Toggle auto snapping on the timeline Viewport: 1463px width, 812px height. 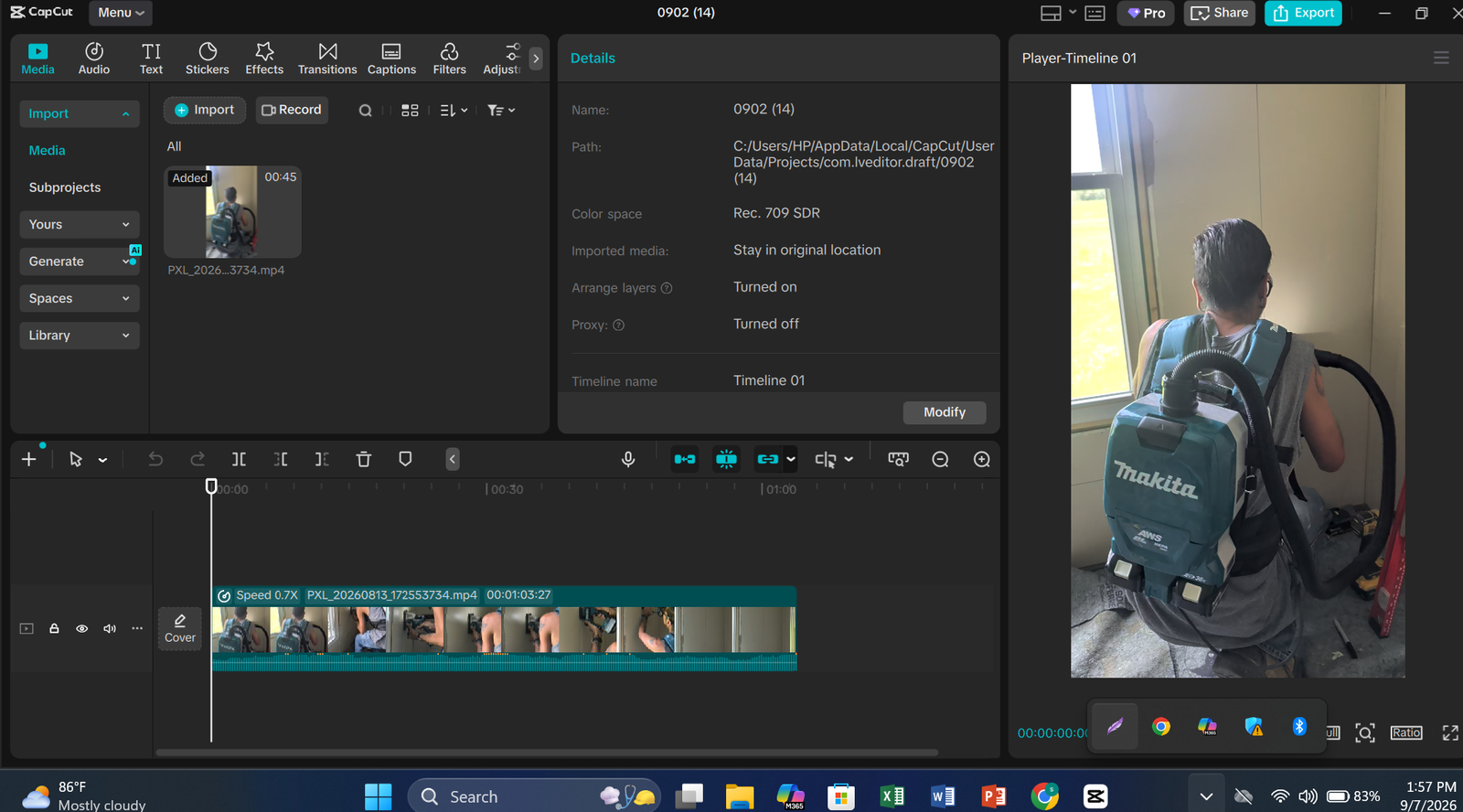(726, 459)
